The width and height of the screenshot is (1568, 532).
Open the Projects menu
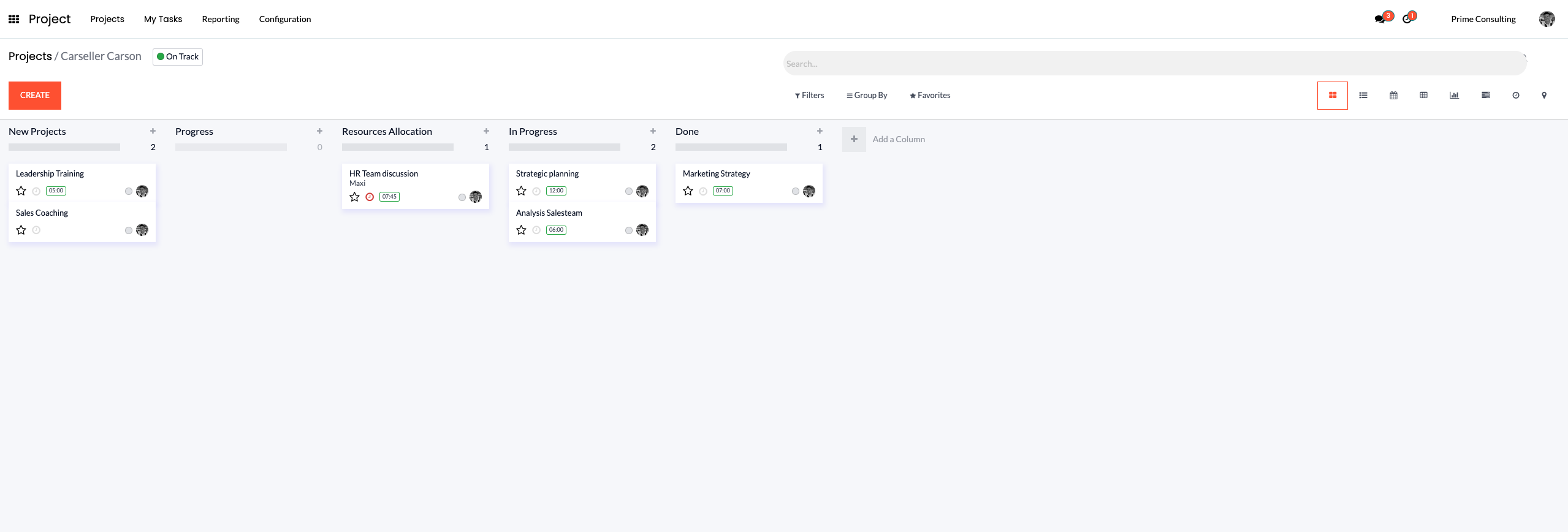pyautogui.click(x=107, y=19)
